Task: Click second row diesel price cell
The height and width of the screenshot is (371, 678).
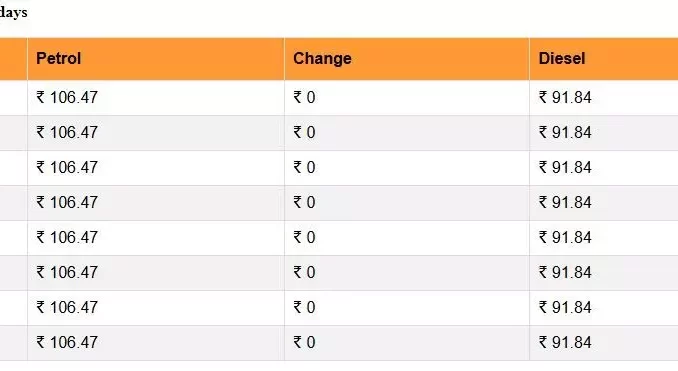Action: [604, 133]
